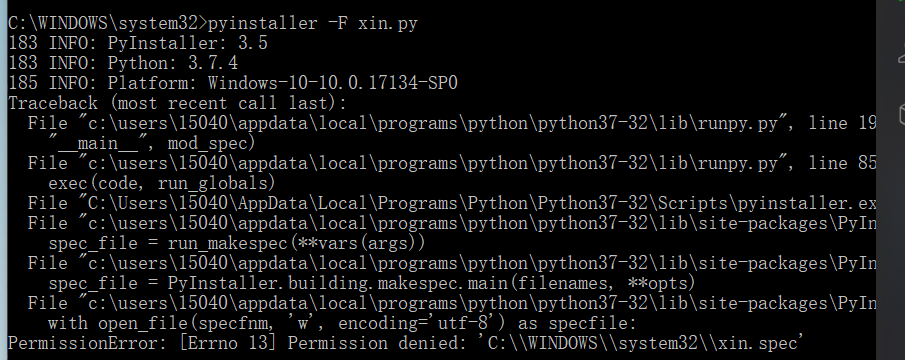Click the '[Errno 13]' error code text

(228, 343)
